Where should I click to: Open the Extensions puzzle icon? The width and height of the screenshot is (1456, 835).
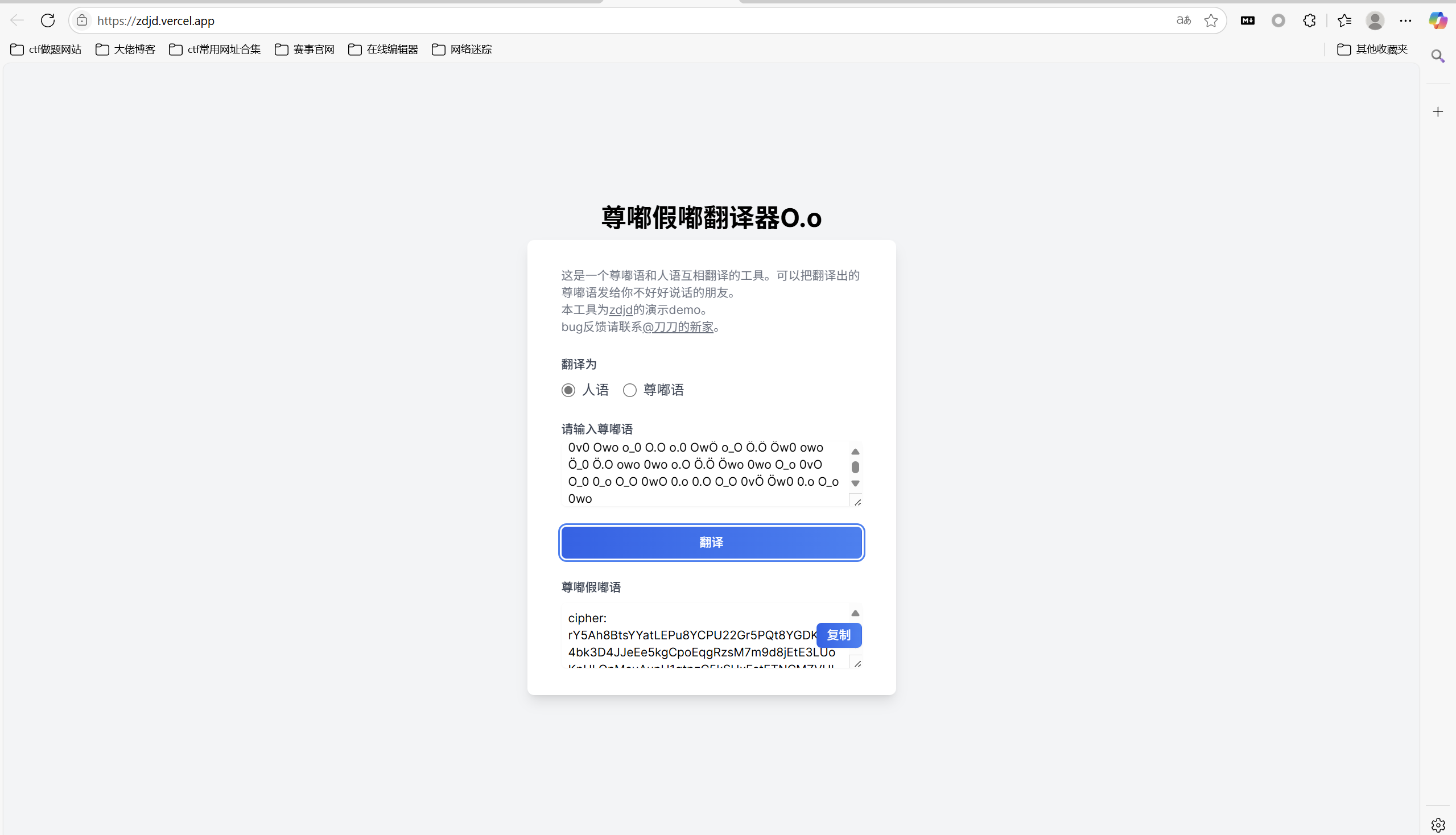pyautogui.click(x=1309, y=20)
